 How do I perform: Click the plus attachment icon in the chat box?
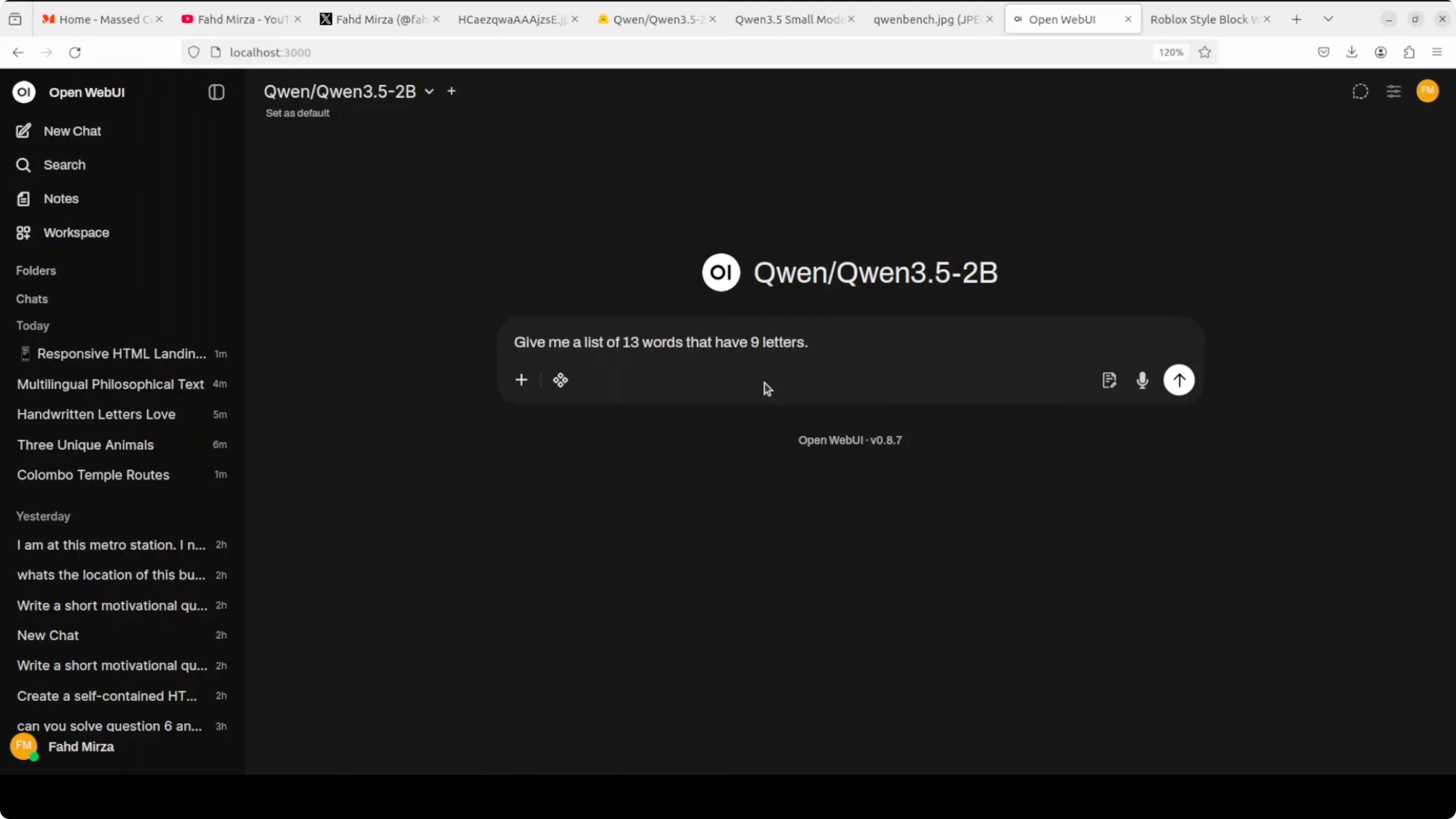click(521, 380)
